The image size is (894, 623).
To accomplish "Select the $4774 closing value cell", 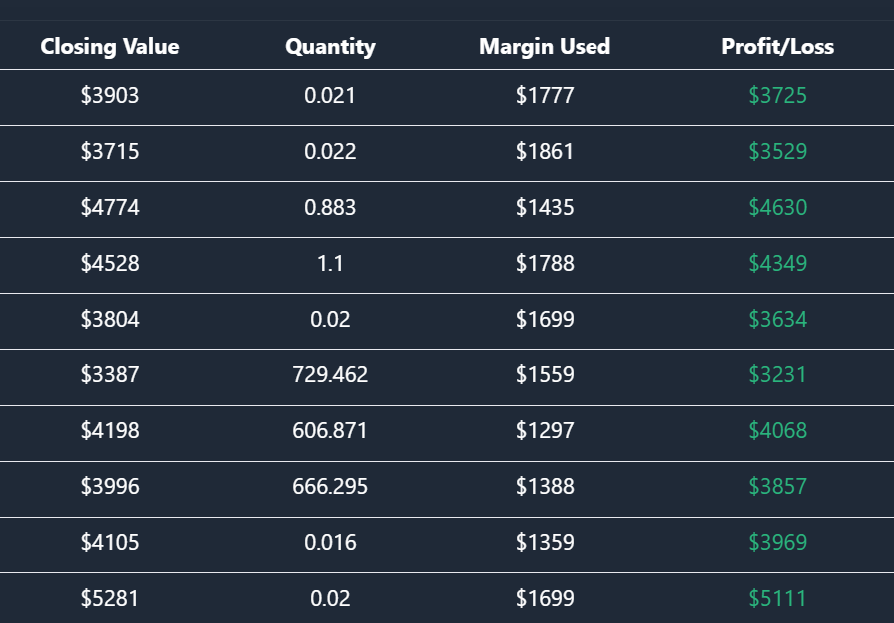I will coord(110,208).
